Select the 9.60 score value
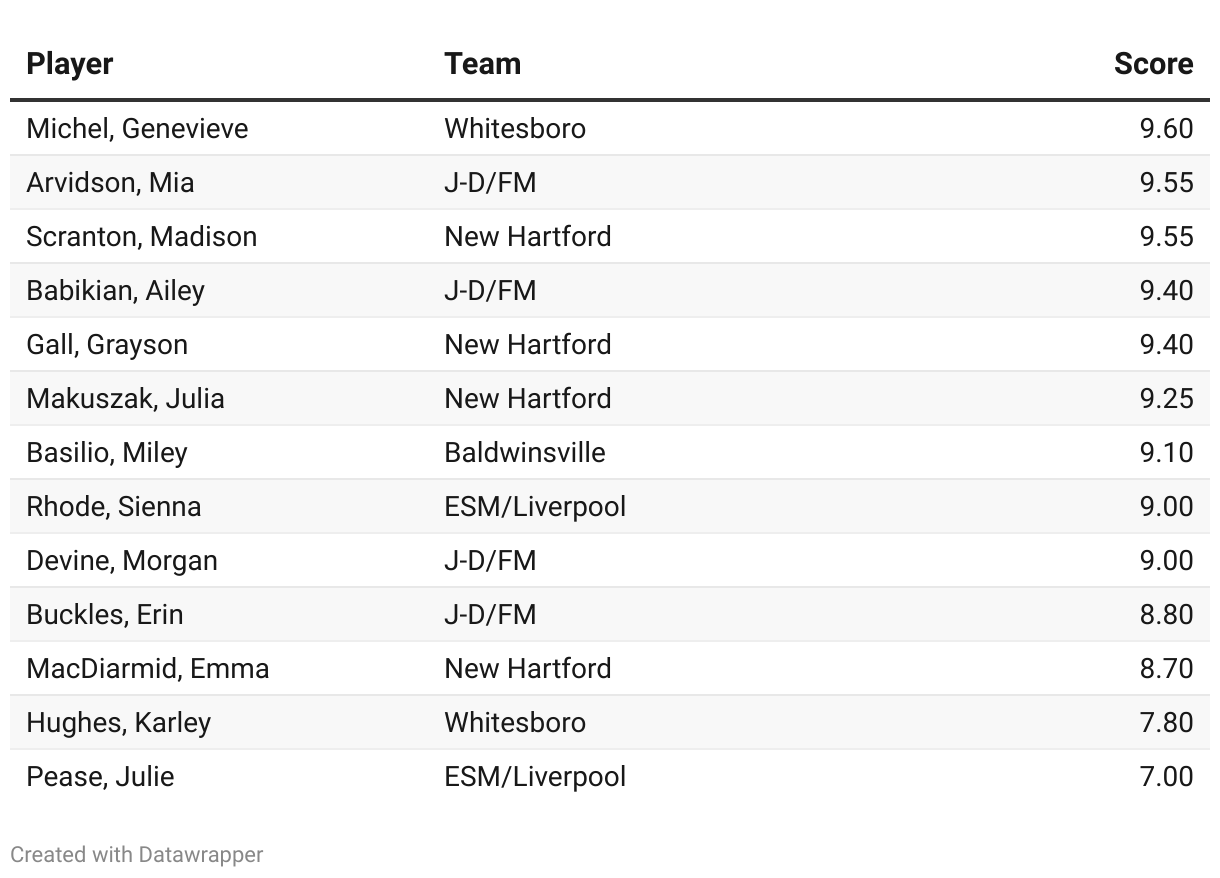 (1166, 129)
